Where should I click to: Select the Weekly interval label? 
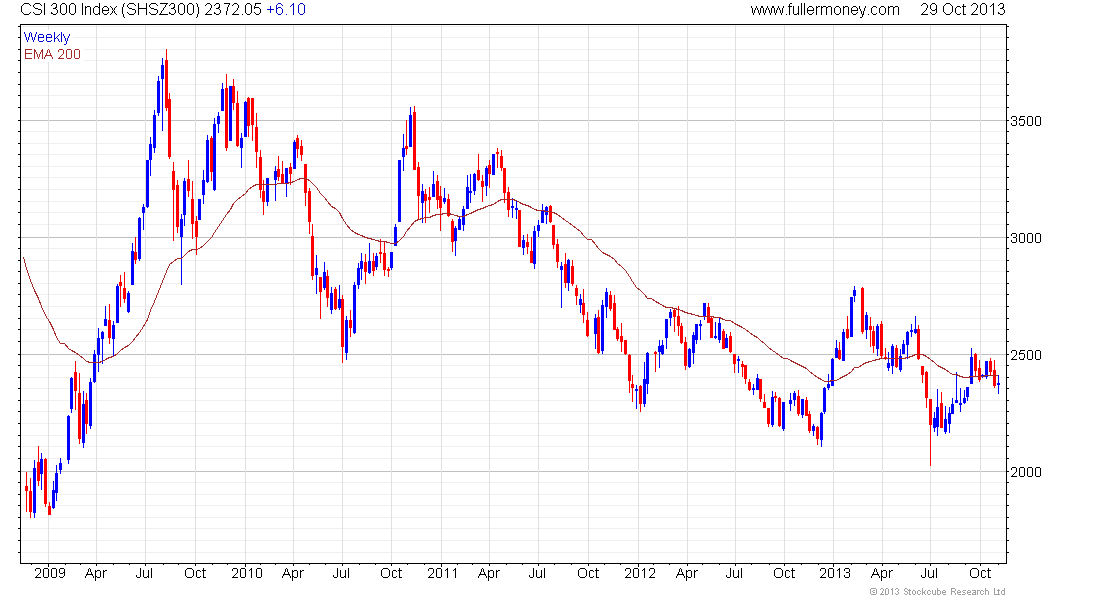(47, 37)
